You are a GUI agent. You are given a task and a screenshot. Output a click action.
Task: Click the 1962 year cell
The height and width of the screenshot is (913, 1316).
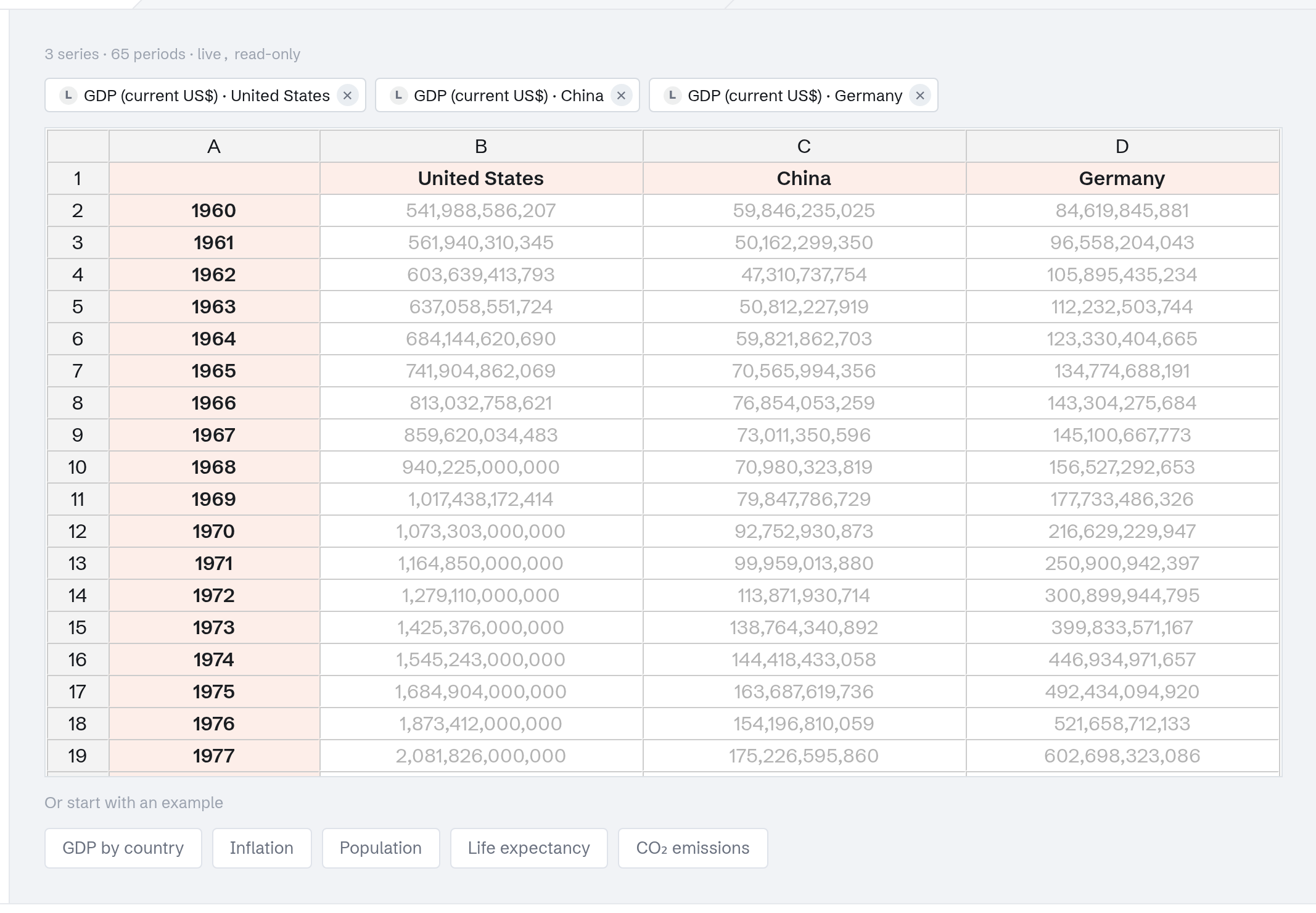[214, 275]
